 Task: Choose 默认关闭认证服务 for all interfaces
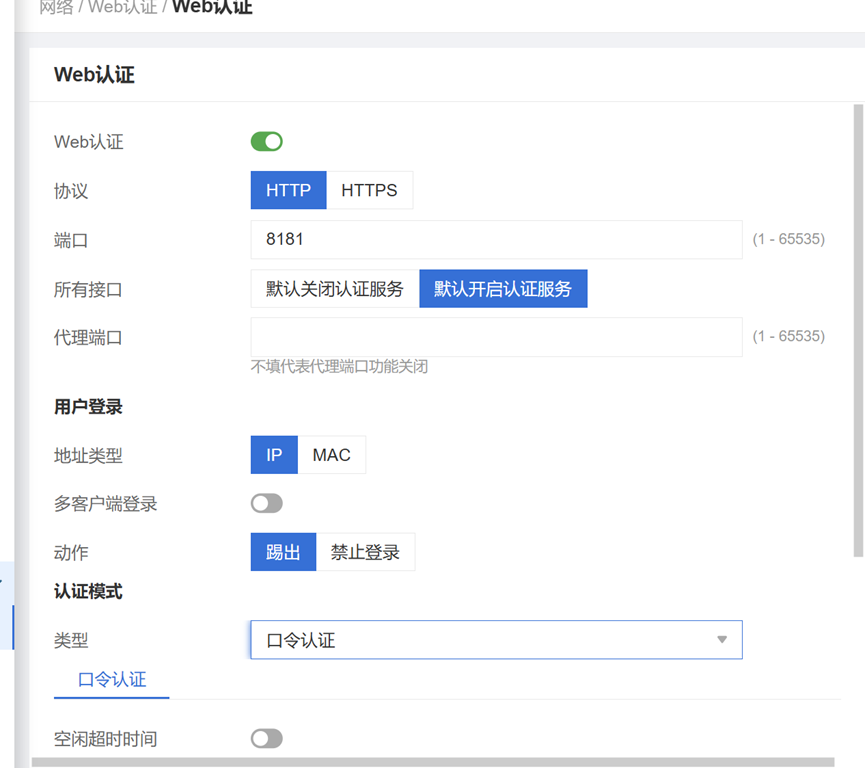tap(335, 289)
